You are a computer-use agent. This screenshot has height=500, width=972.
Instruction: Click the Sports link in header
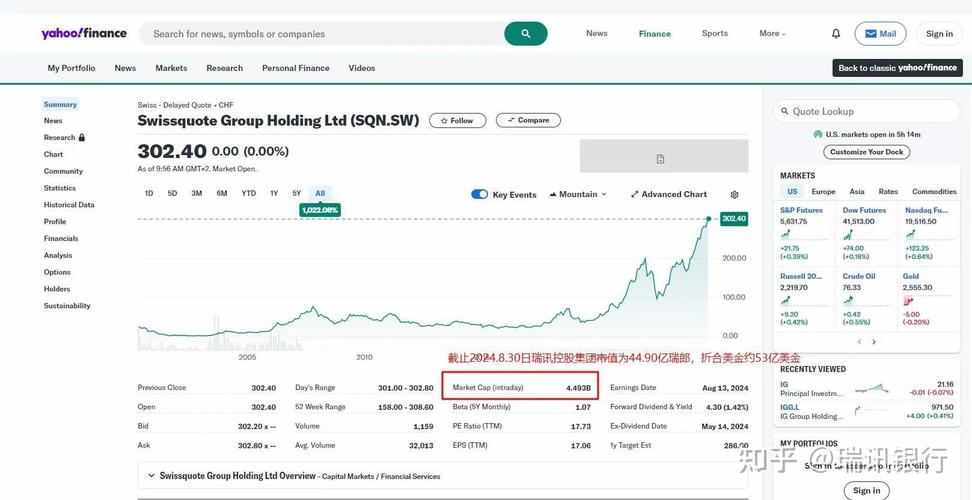click(715, 33)
